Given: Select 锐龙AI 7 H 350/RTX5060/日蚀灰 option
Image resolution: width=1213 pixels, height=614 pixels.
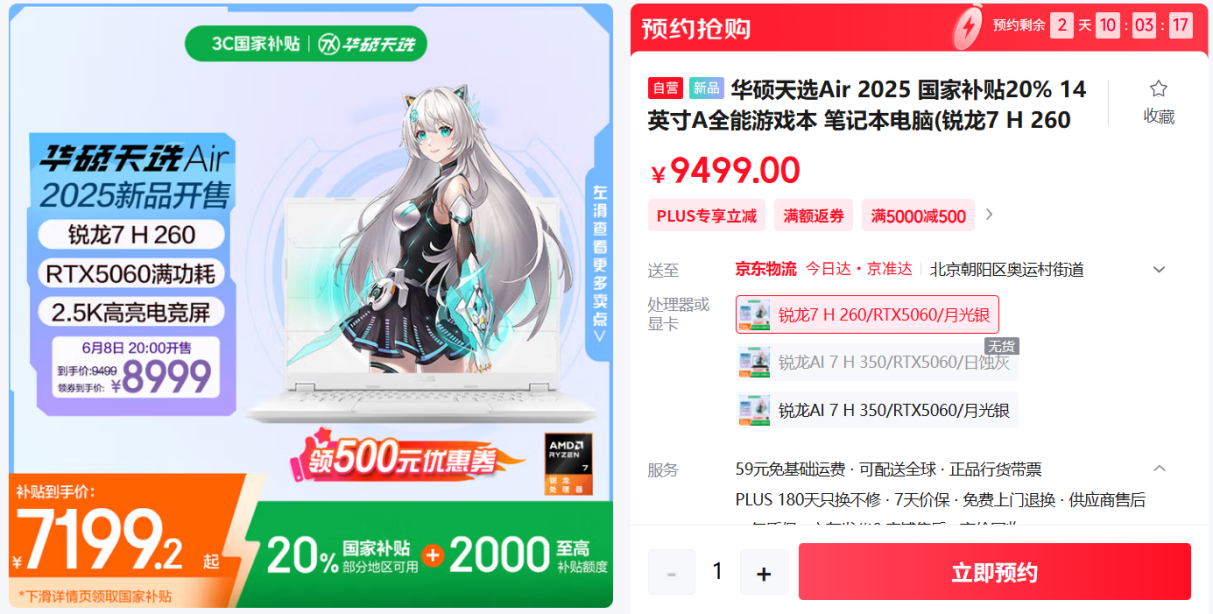Looking at the screenshot, I should click(x=877, y=362).
